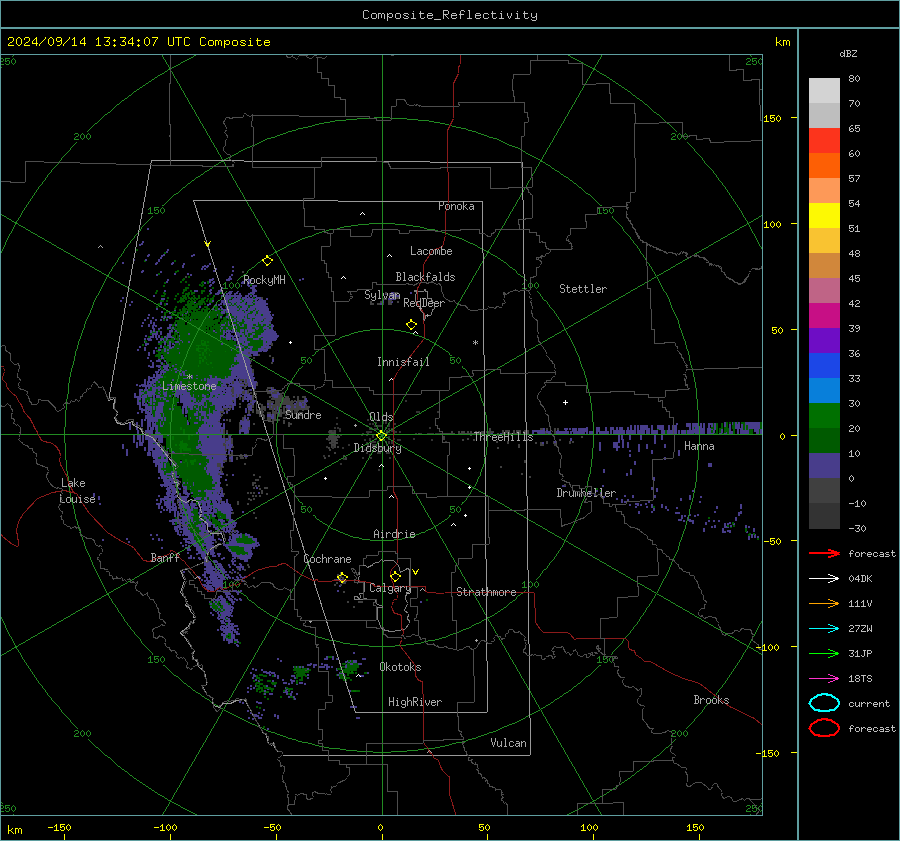Click the Lake Louise label

point(77,491)
